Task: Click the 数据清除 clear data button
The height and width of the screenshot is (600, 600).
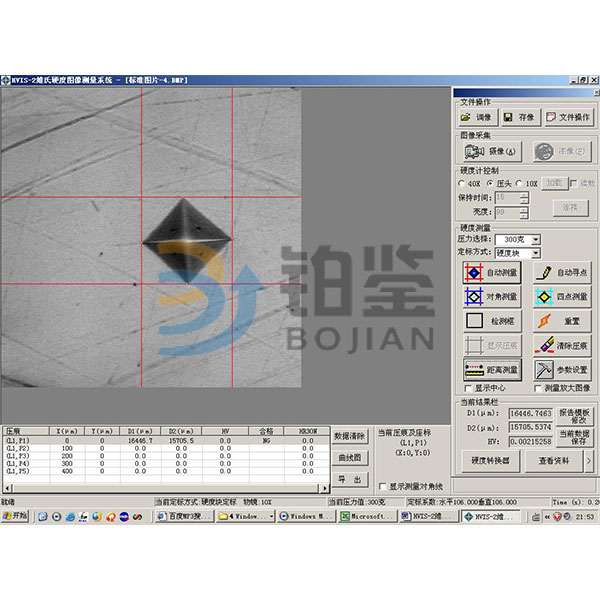Action: tap(350, 436)
